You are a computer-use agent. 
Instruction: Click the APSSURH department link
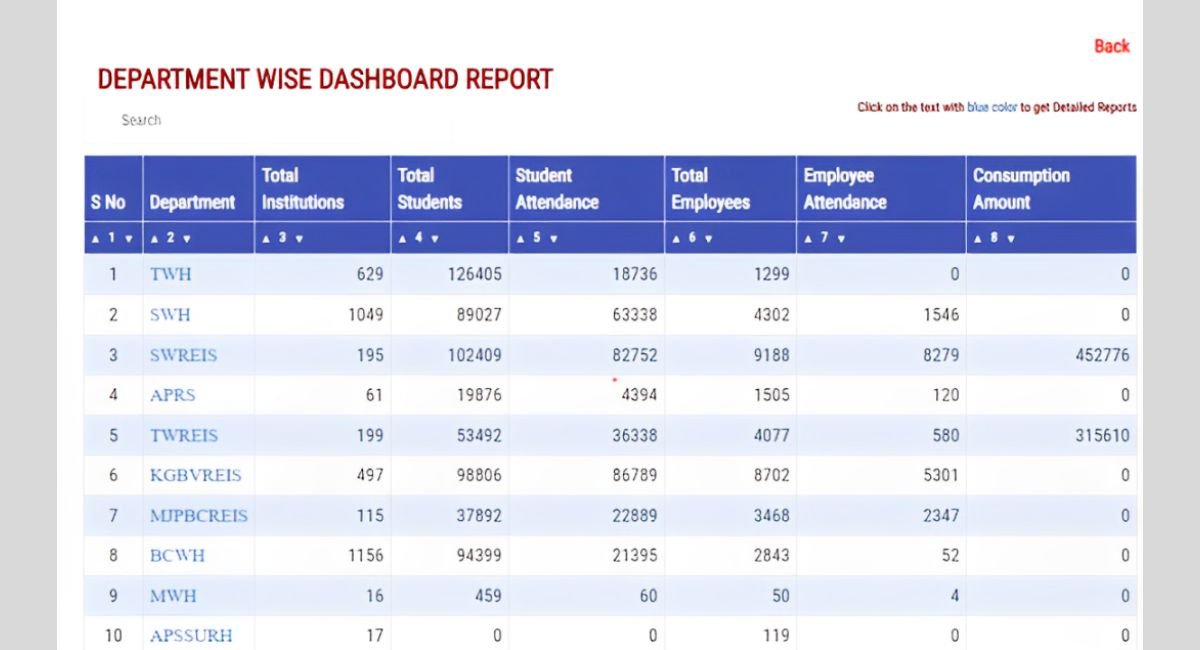coord(190,636)
